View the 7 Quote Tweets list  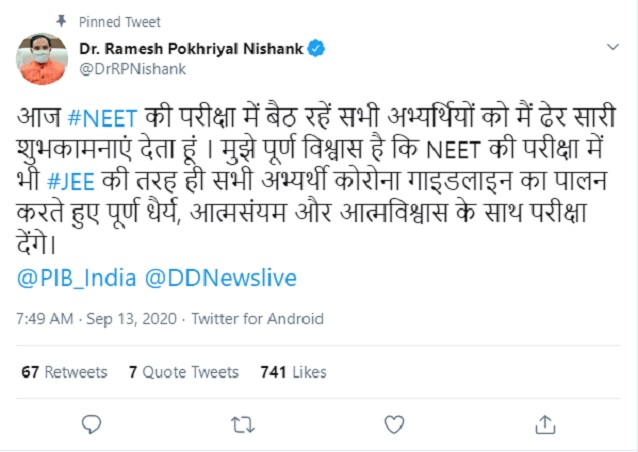[184, 372]
